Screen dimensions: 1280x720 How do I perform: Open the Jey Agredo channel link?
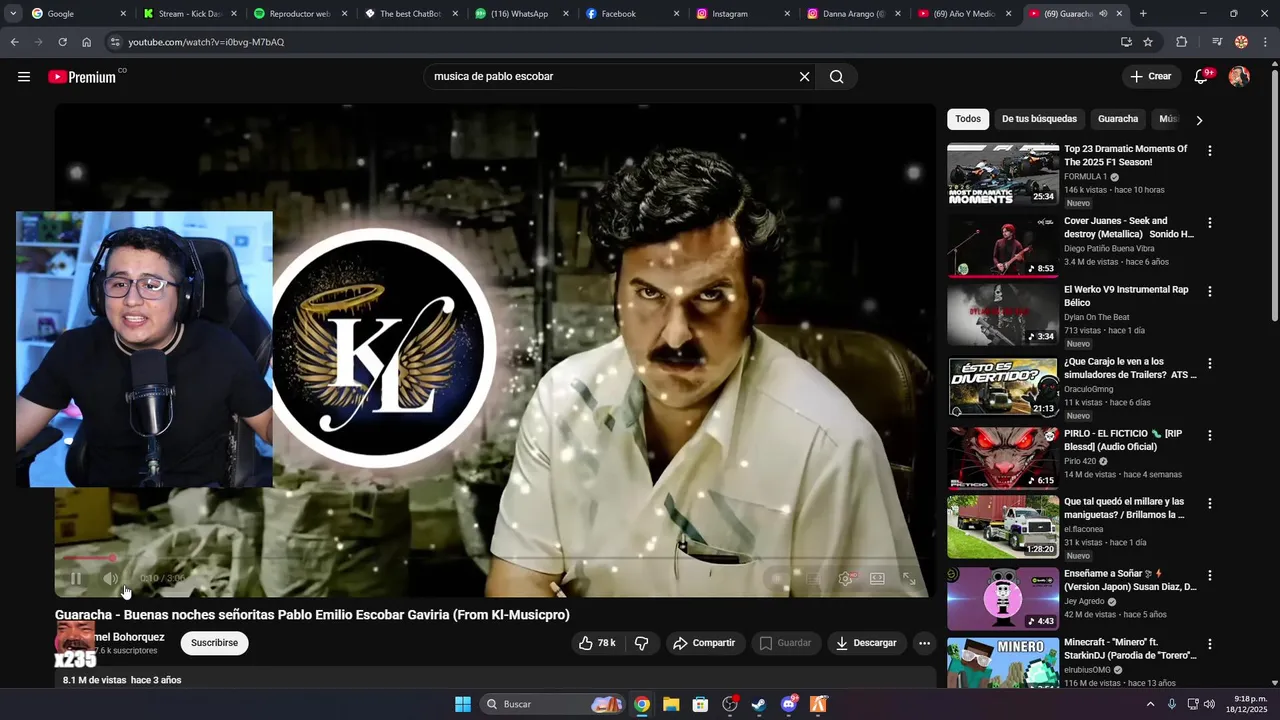coord(1084,602)
